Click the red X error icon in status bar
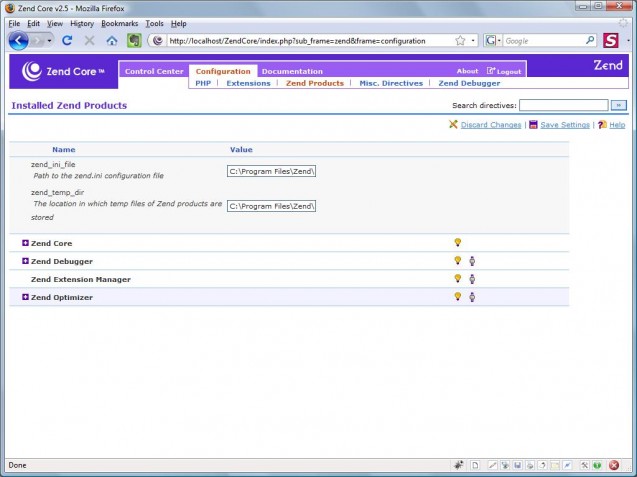637x477 pixels. pos(614,465)
